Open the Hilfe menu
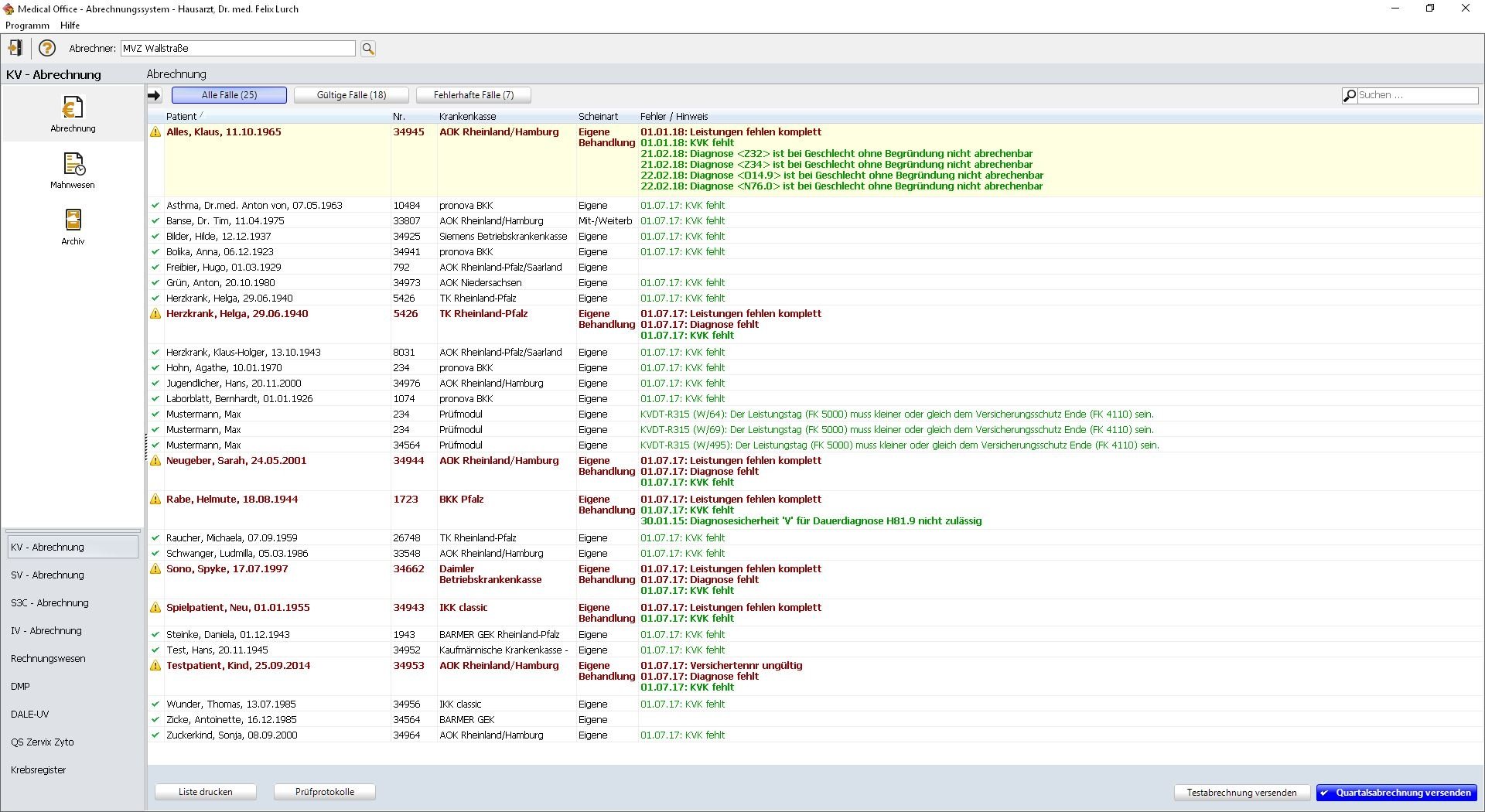This screenshot has height=812, width=1485. (69, 25)
